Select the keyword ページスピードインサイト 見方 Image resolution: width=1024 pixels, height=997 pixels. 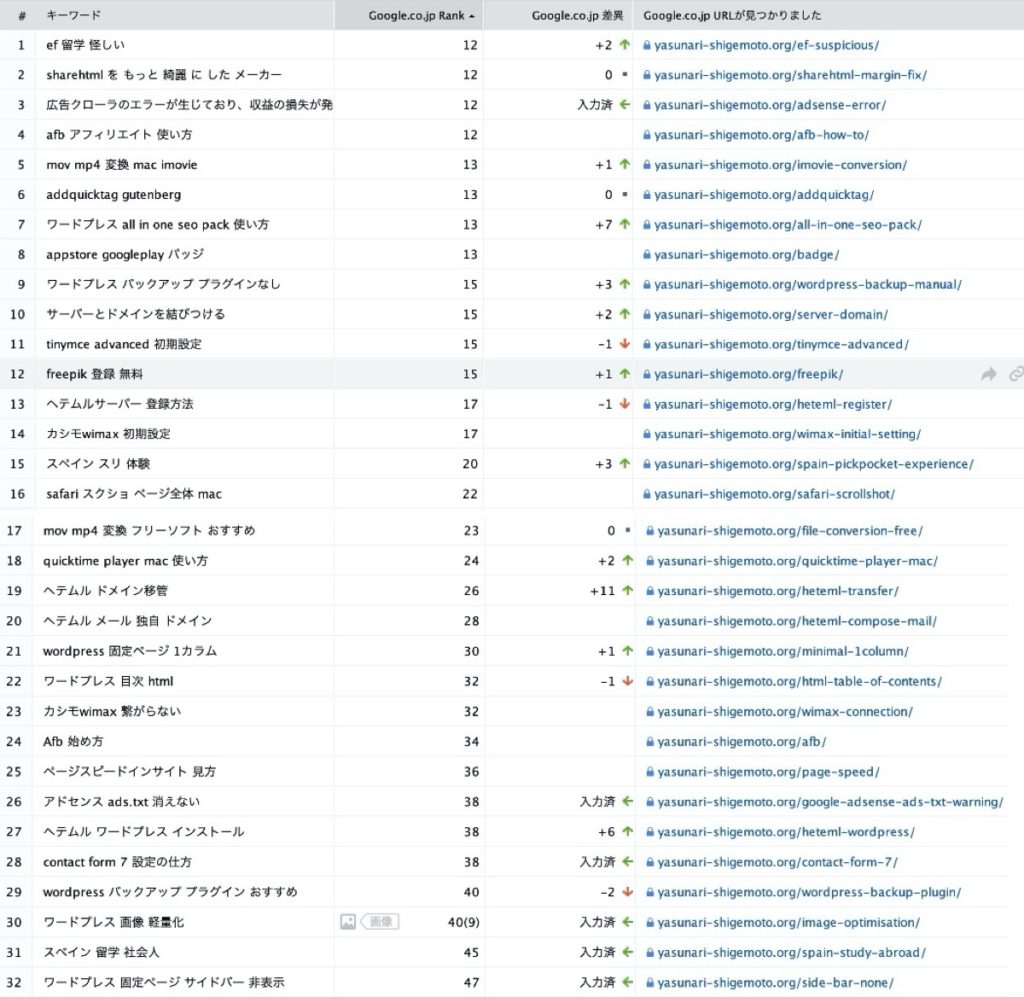point(129,772)
